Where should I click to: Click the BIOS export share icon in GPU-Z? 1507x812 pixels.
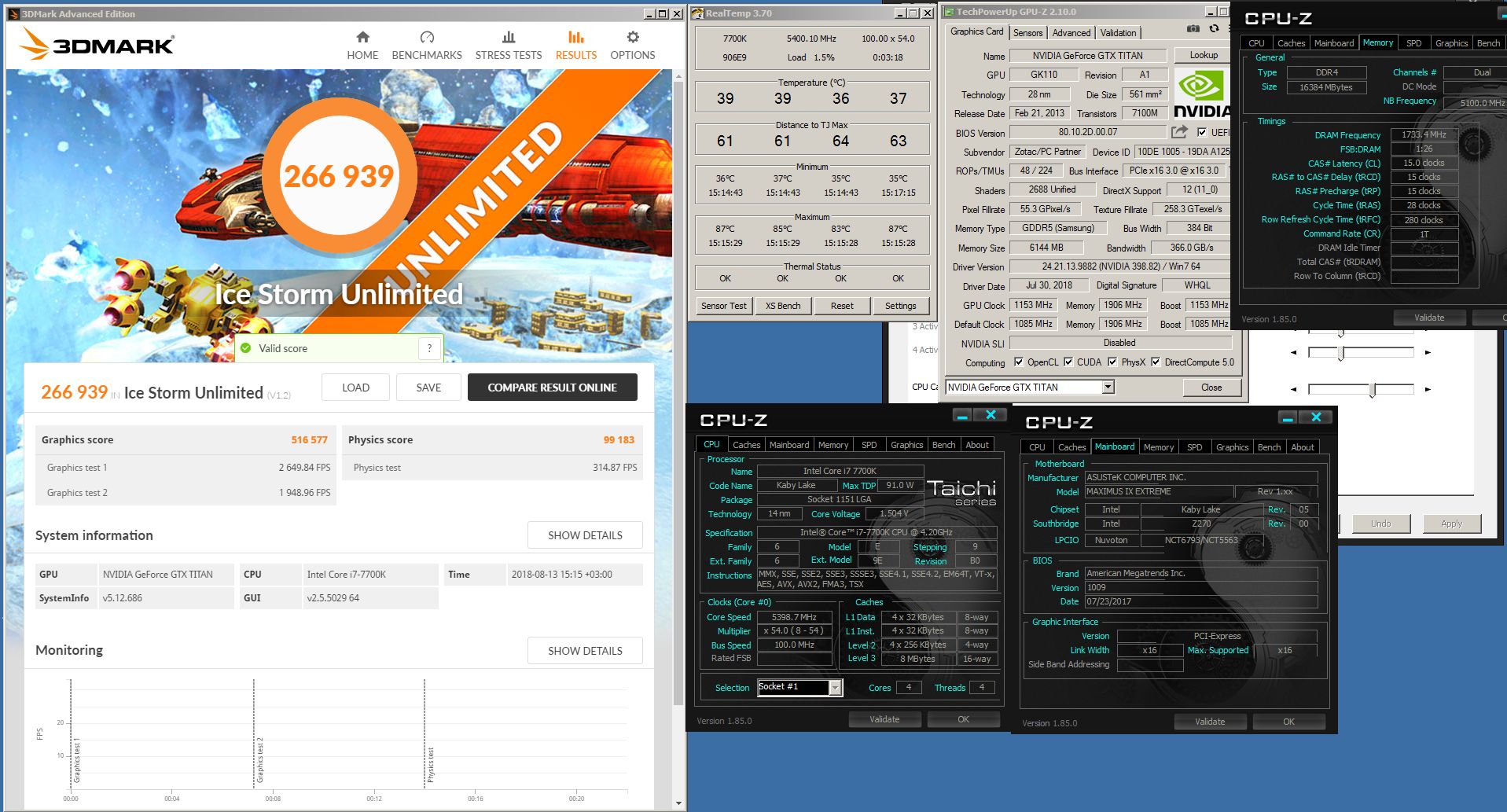coord(1179,132)
